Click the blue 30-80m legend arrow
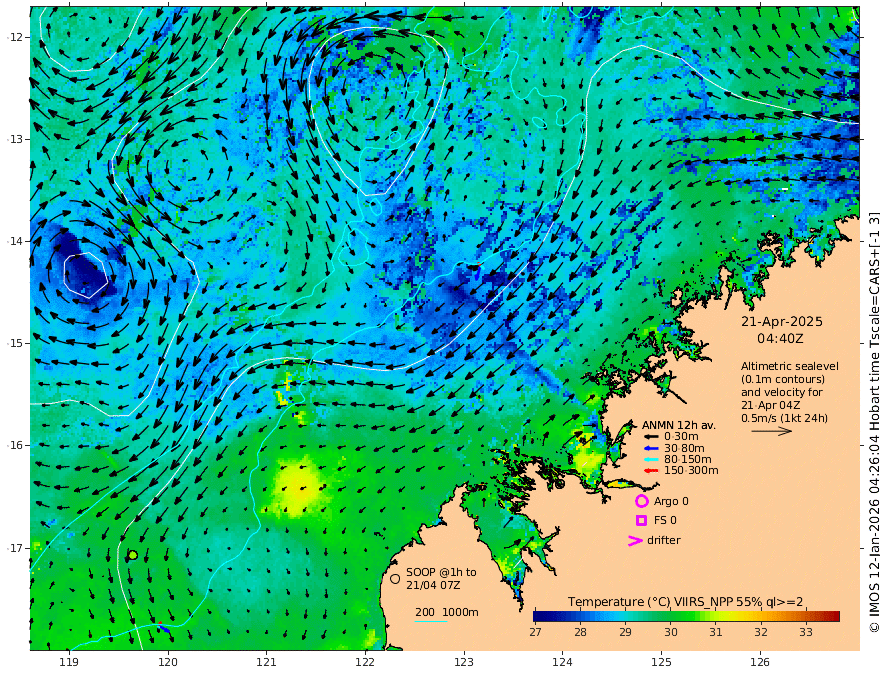The height and width of the screenshot is (680, 880). click(650, 448)
